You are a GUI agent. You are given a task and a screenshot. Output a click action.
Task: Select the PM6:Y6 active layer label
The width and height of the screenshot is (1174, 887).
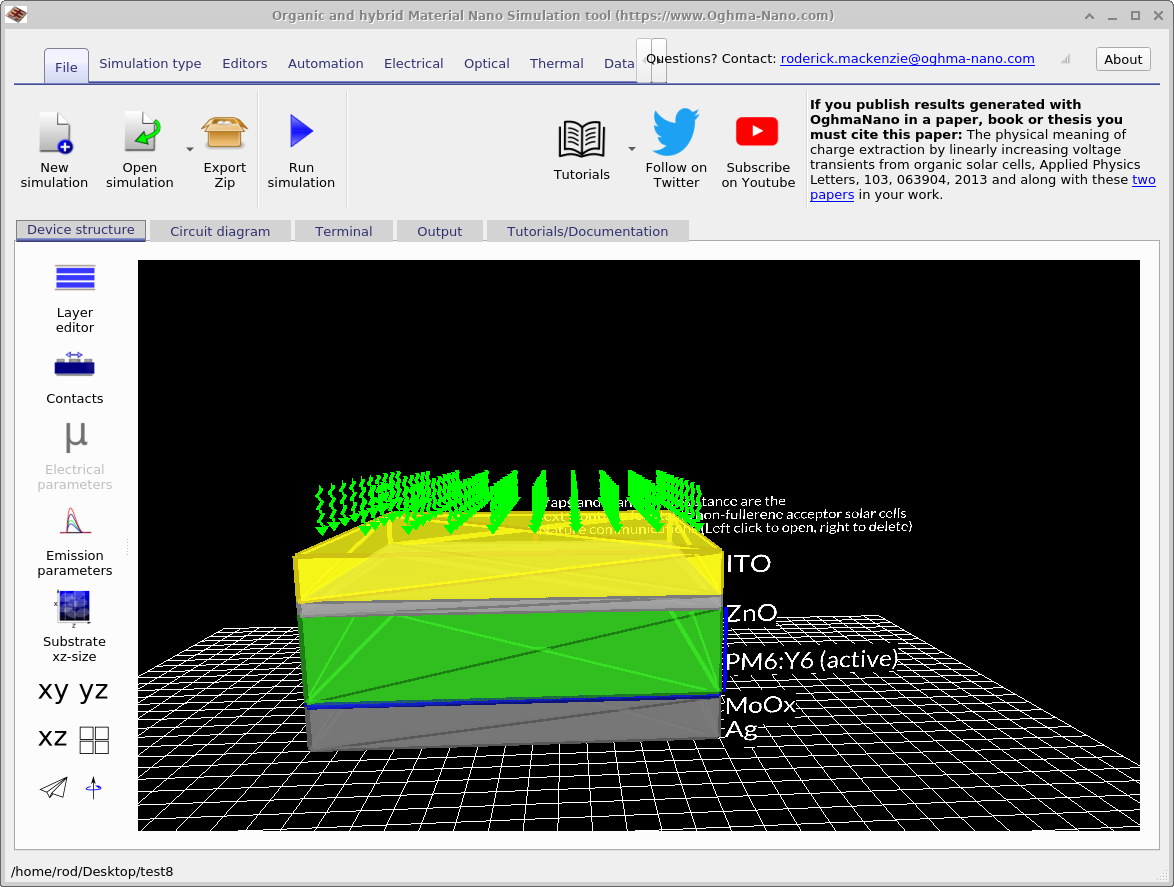(x=812, y=659)
